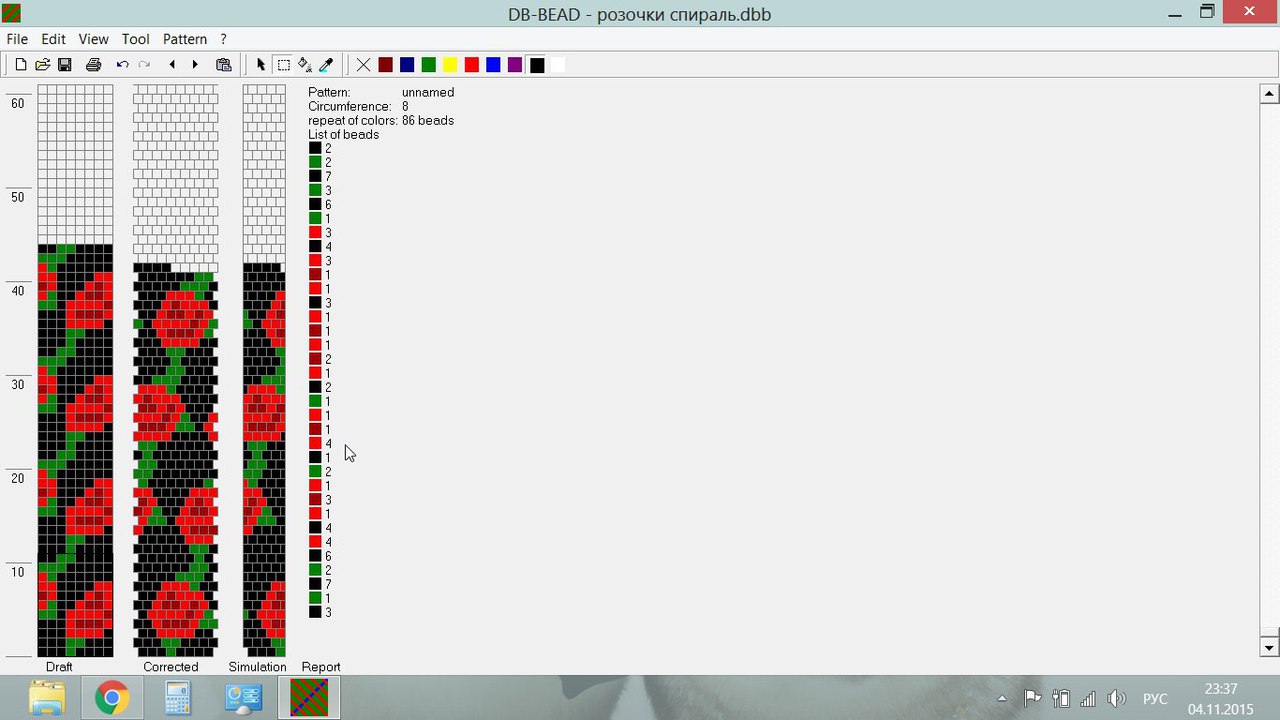Print the pattern with the printer icon
The width and height of the screenshot is (1280, 720).
(x=94, y=65)
